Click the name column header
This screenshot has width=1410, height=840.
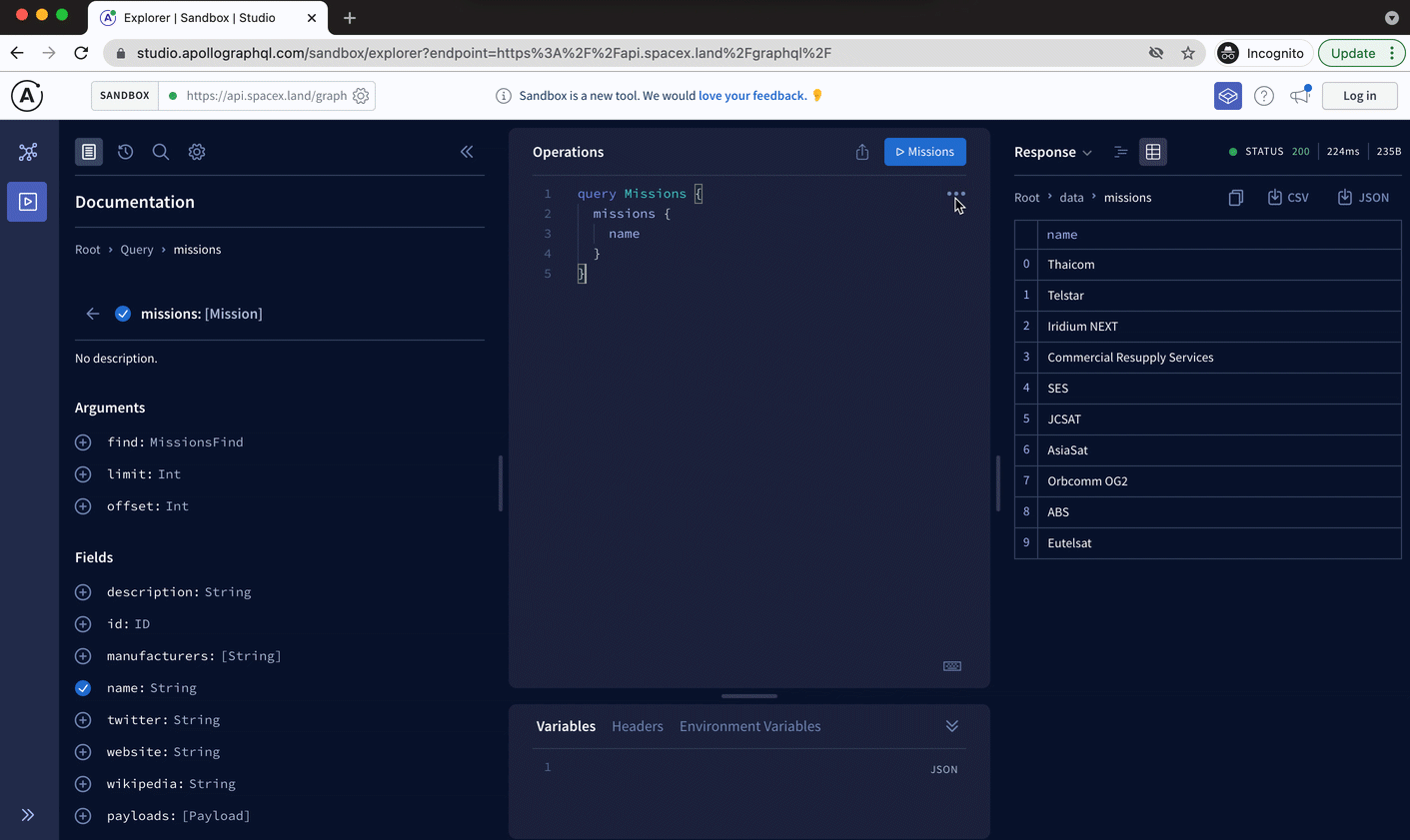tap(1219, 235)
